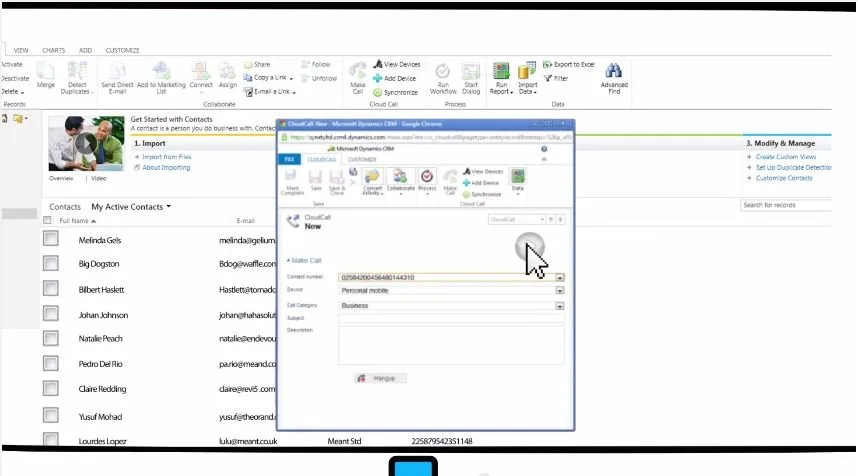Tick the checkbox for Pedro Del Rio
The height and width of the screenshot is (476, 858).
[x=51, y=363]
